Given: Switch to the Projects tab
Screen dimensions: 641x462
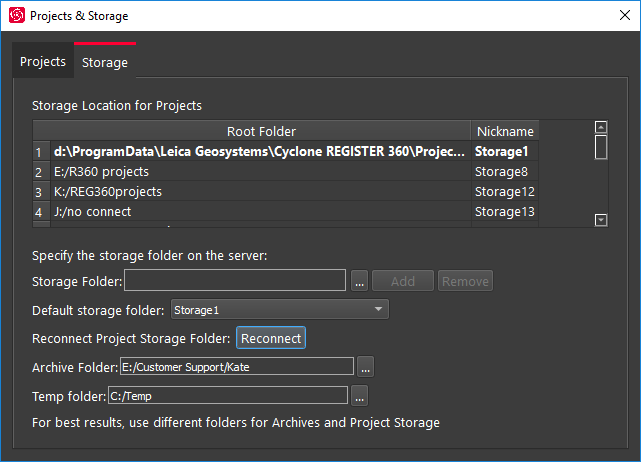Looking at the screenshot, I should pos(43,62).
